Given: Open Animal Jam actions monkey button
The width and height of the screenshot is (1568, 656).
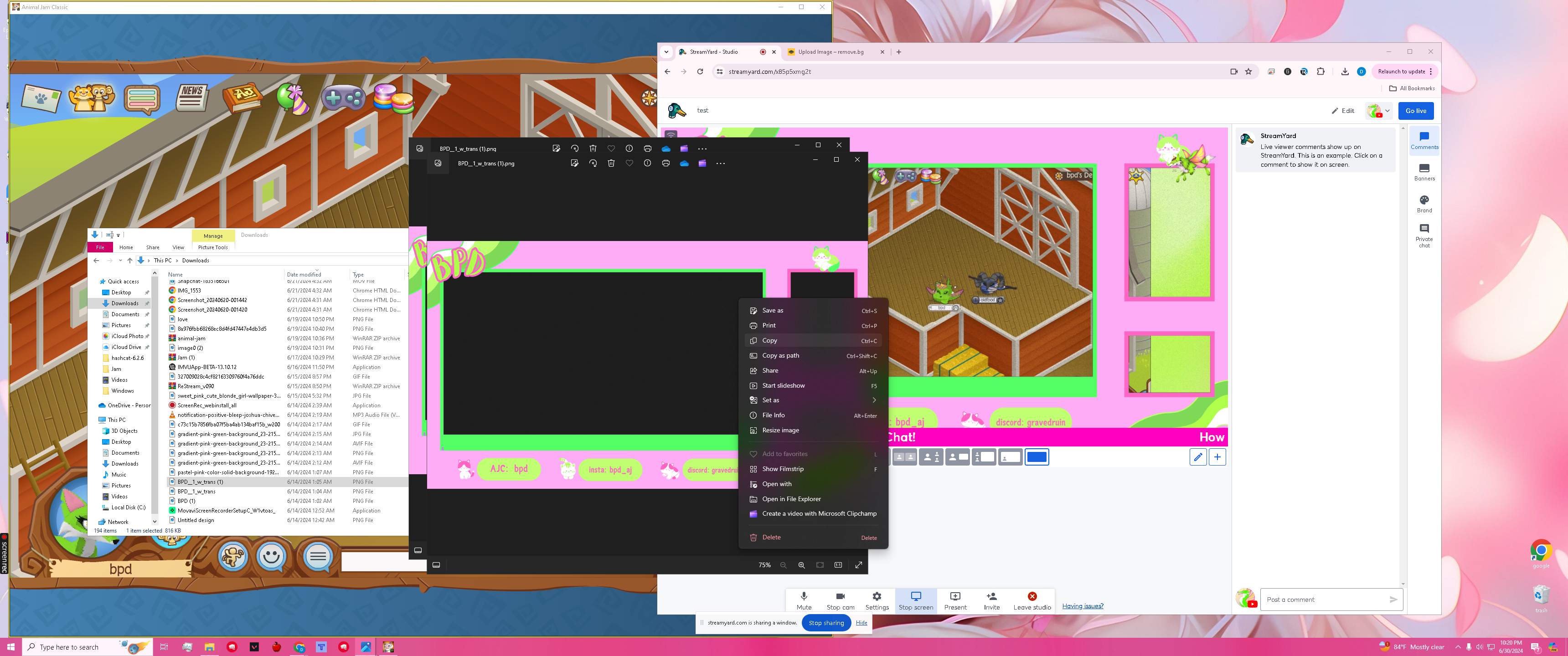Looking at the screenshot, I should coord(233,556).
